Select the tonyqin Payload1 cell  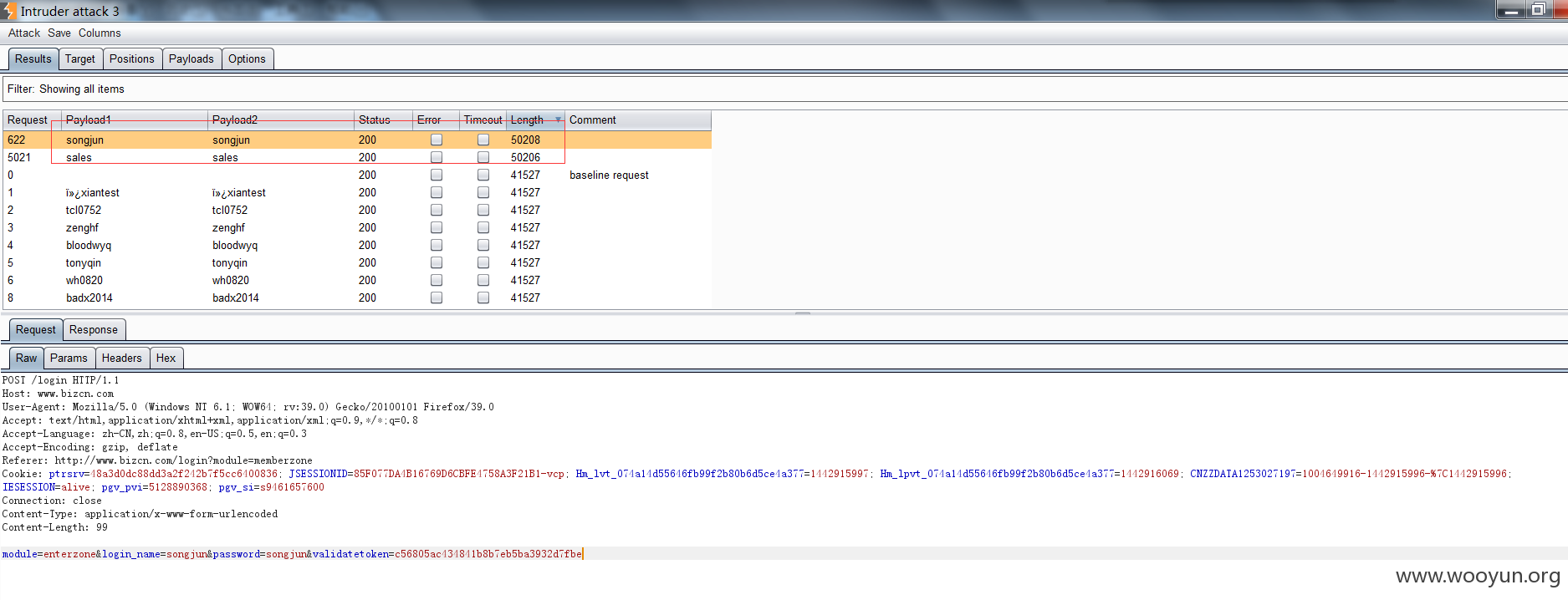click(135, 262)
